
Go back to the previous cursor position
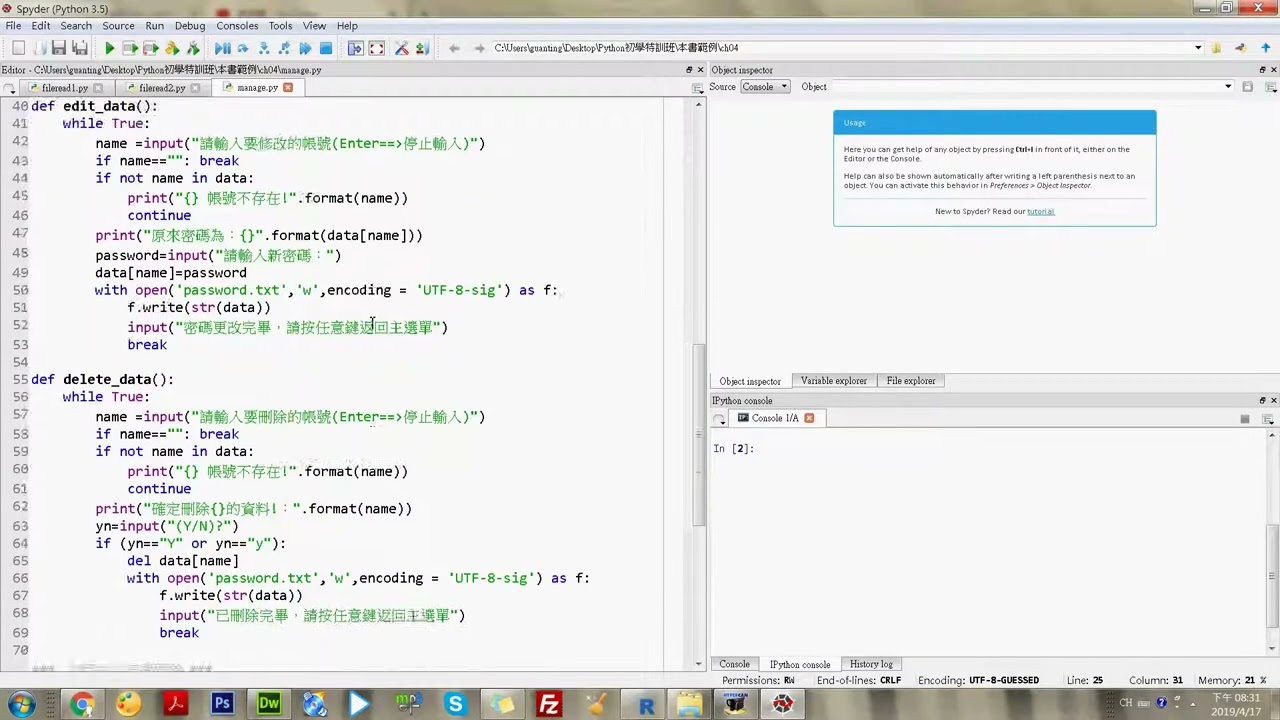click(454, 48)
